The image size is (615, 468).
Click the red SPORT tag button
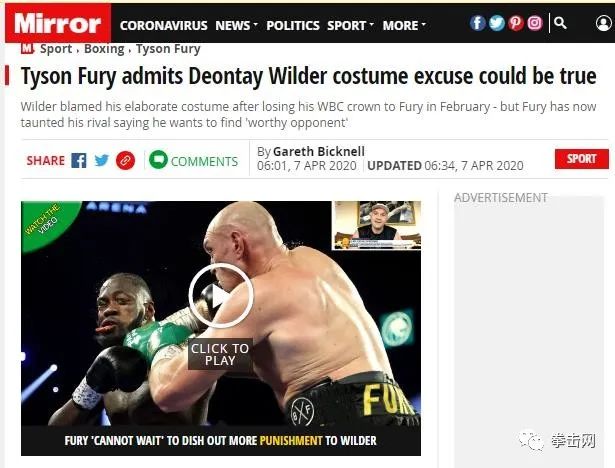point(582,159)
